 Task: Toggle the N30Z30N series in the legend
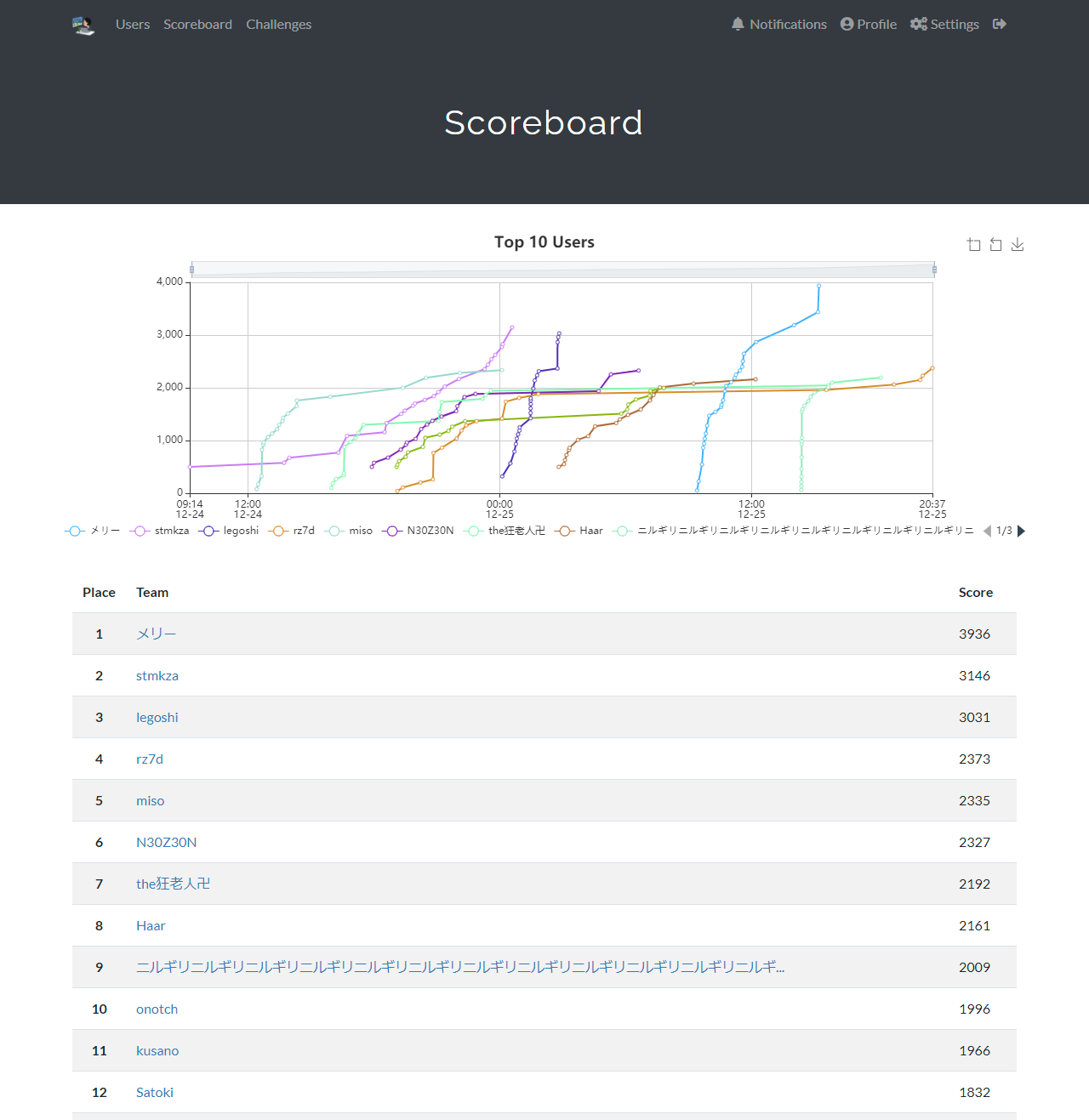[x=418, y=531]
